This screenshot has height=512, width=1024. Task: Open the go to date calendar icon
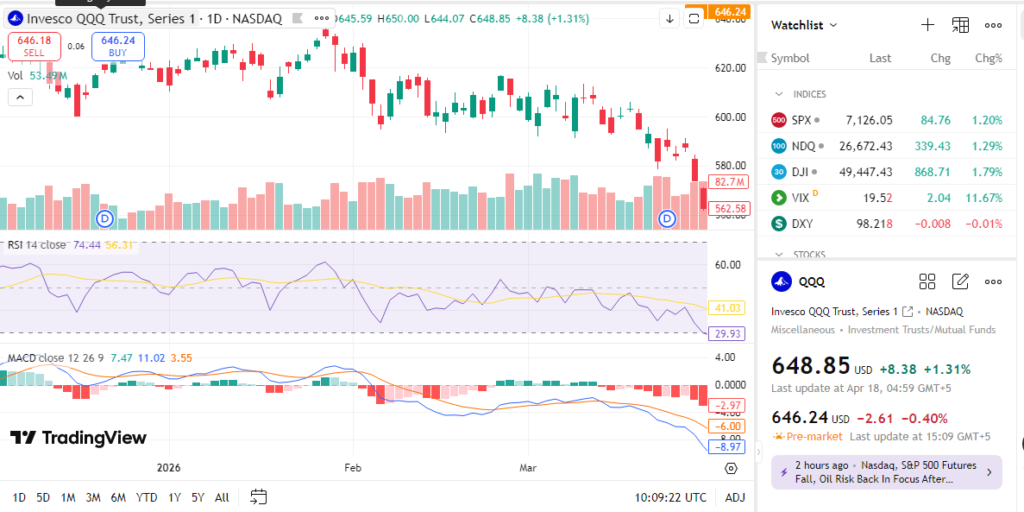(258, 497)
